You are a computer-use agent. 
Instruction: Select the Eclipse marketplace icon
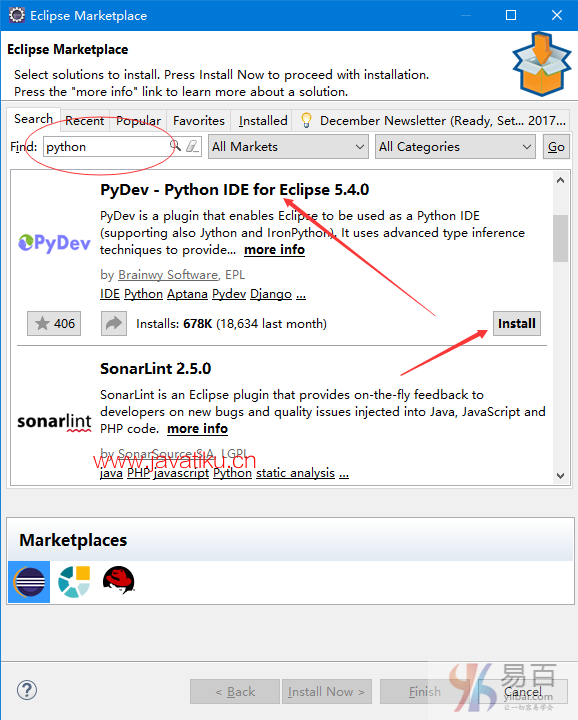[x=29, y=581]
